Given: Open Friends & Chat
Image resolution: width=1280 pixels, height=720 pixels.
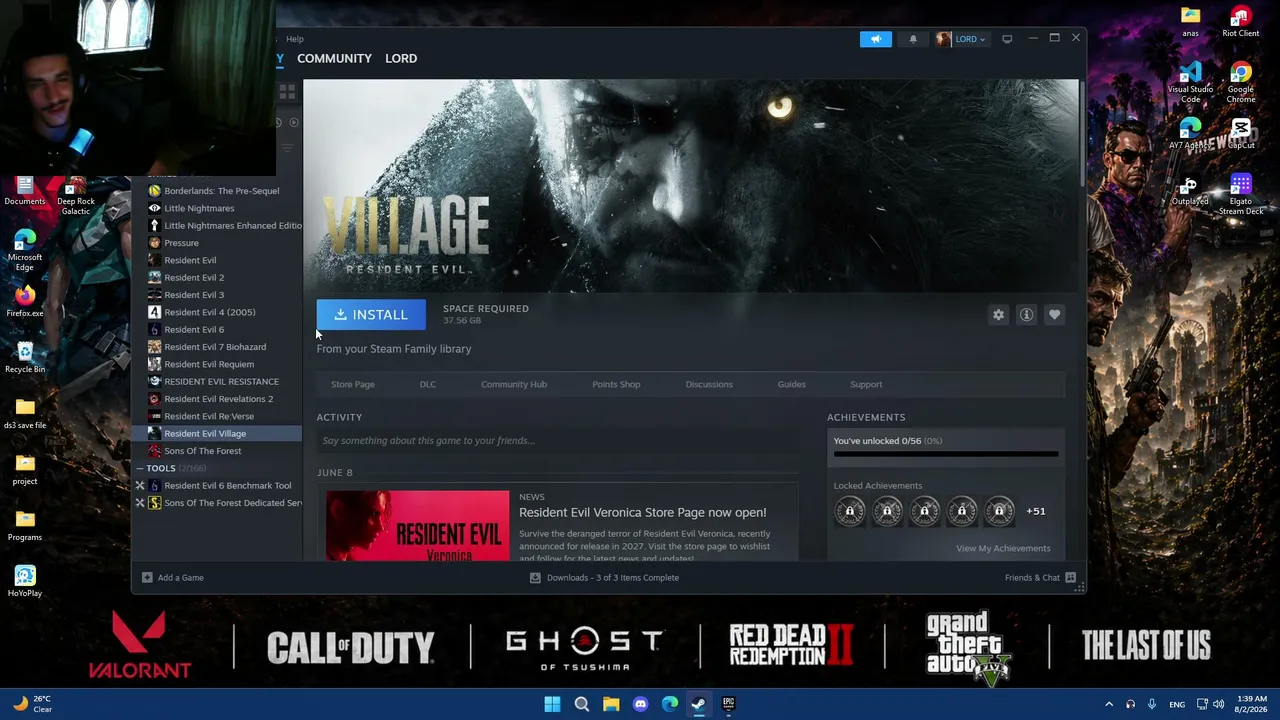Looking at the screenshot, I should tap(1040, 578).
